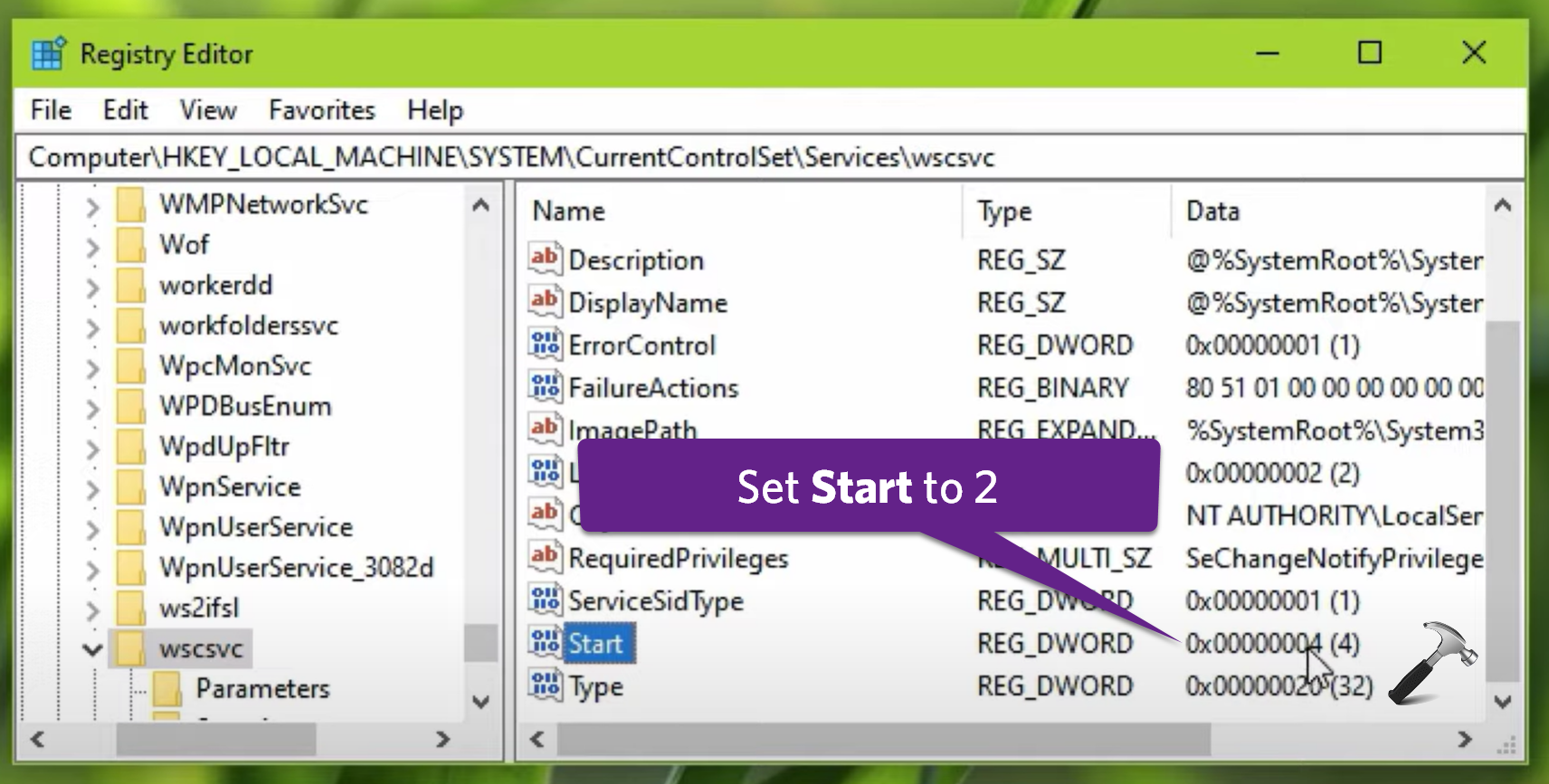Click the Parameters subkey folder icon
The height and width of the screenshot is (784, 1549).
[167, 688]
